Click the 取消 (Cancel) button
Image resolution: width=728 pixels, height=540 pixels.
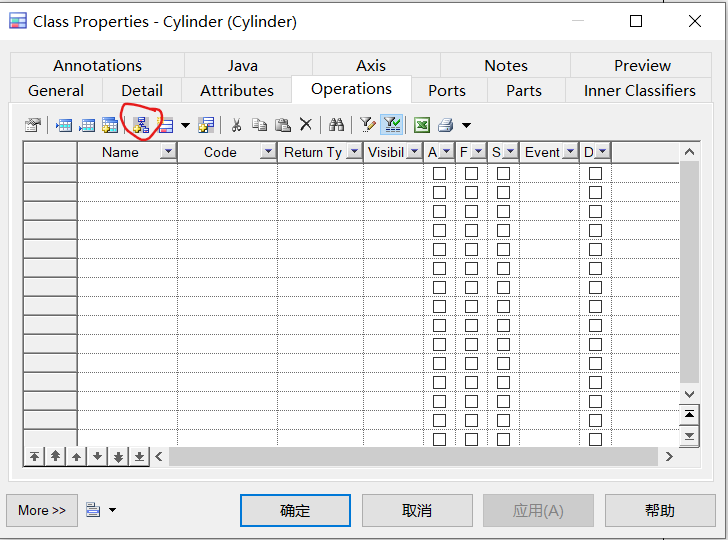[417, 510]
